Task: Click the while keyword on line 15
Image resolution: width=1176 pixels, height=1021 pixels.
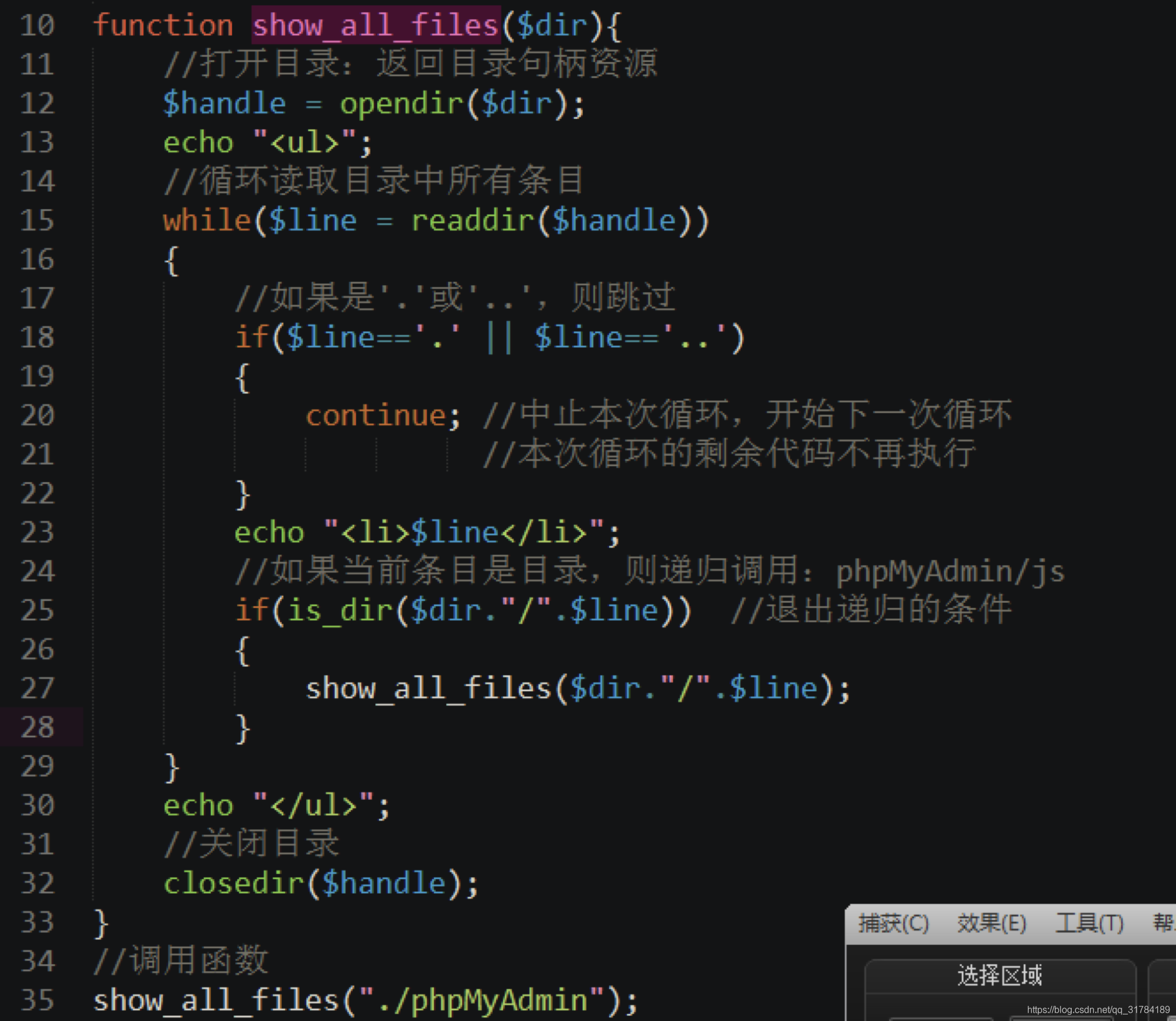Action: coord(207,221)
